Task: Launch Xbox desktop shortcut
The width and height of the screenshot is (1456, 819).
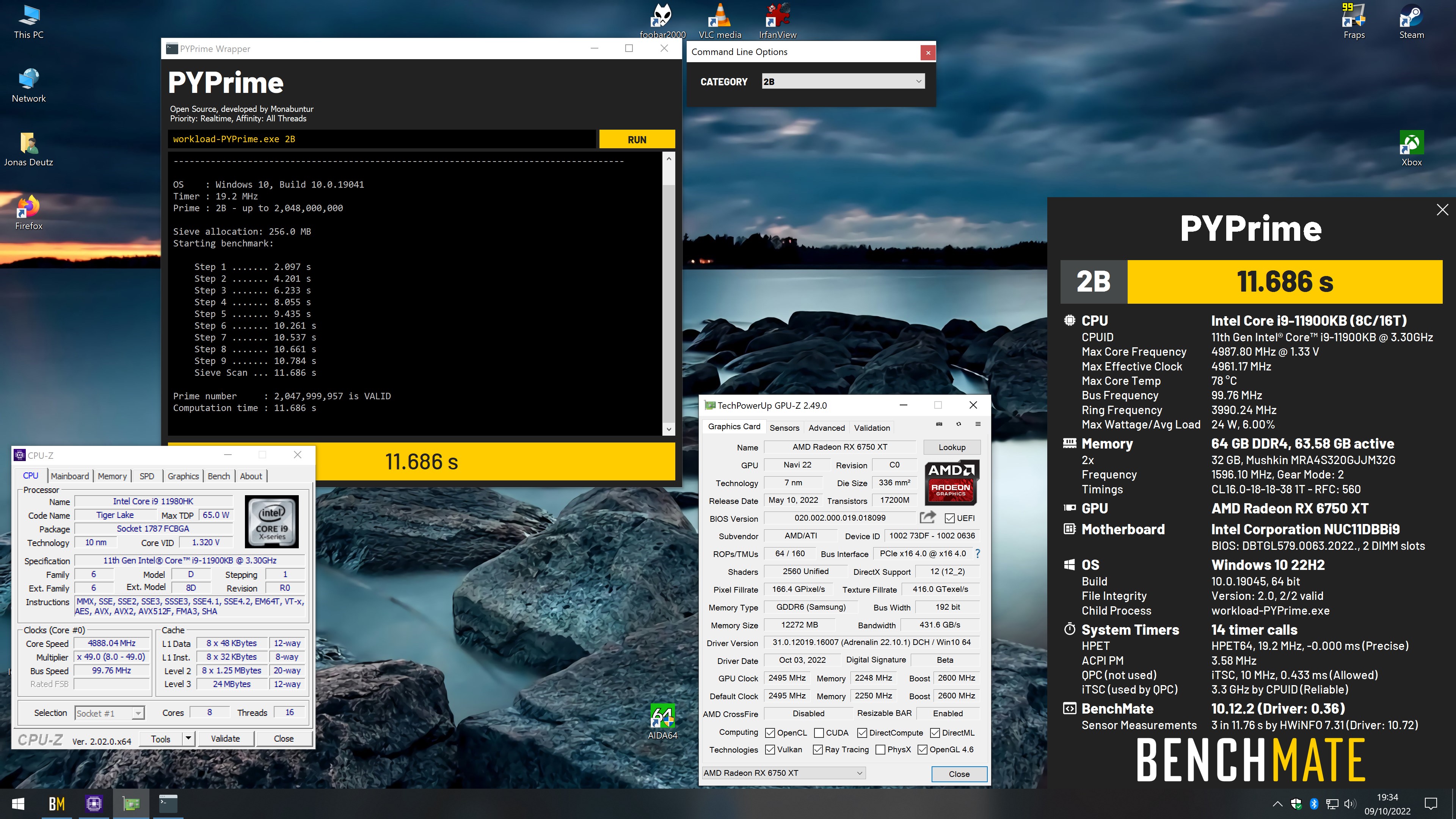Action: coord(1411,149)
